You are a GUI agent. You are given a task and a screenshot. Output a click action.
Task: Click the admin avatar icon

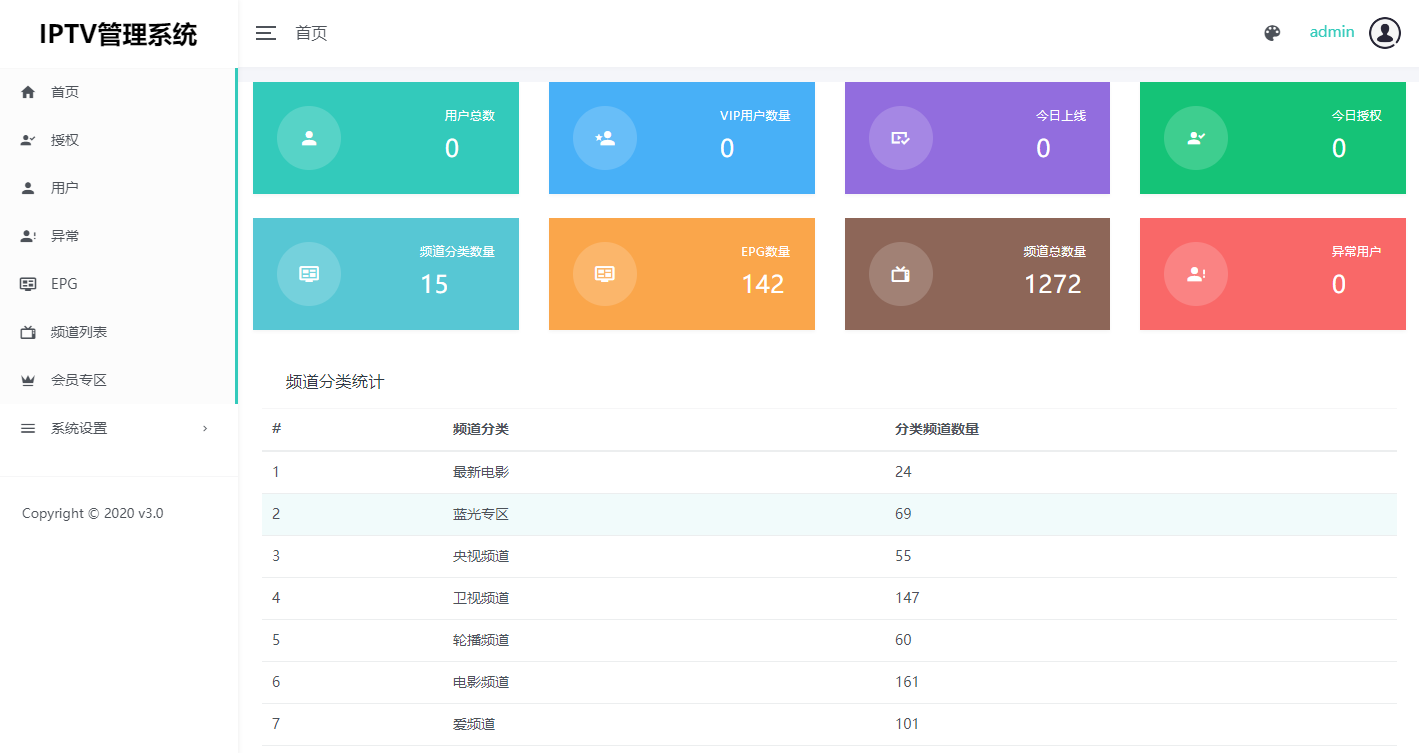pyautogui.click(x=1384, y=33)
